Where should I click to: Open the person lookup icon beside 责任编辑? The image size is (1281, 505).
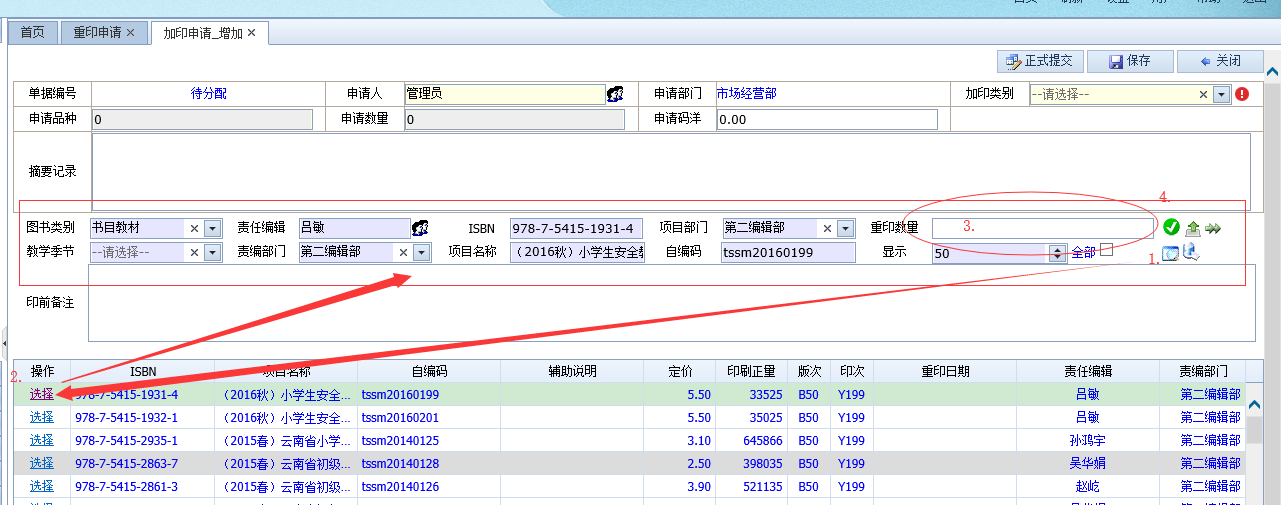coord(421,228)
